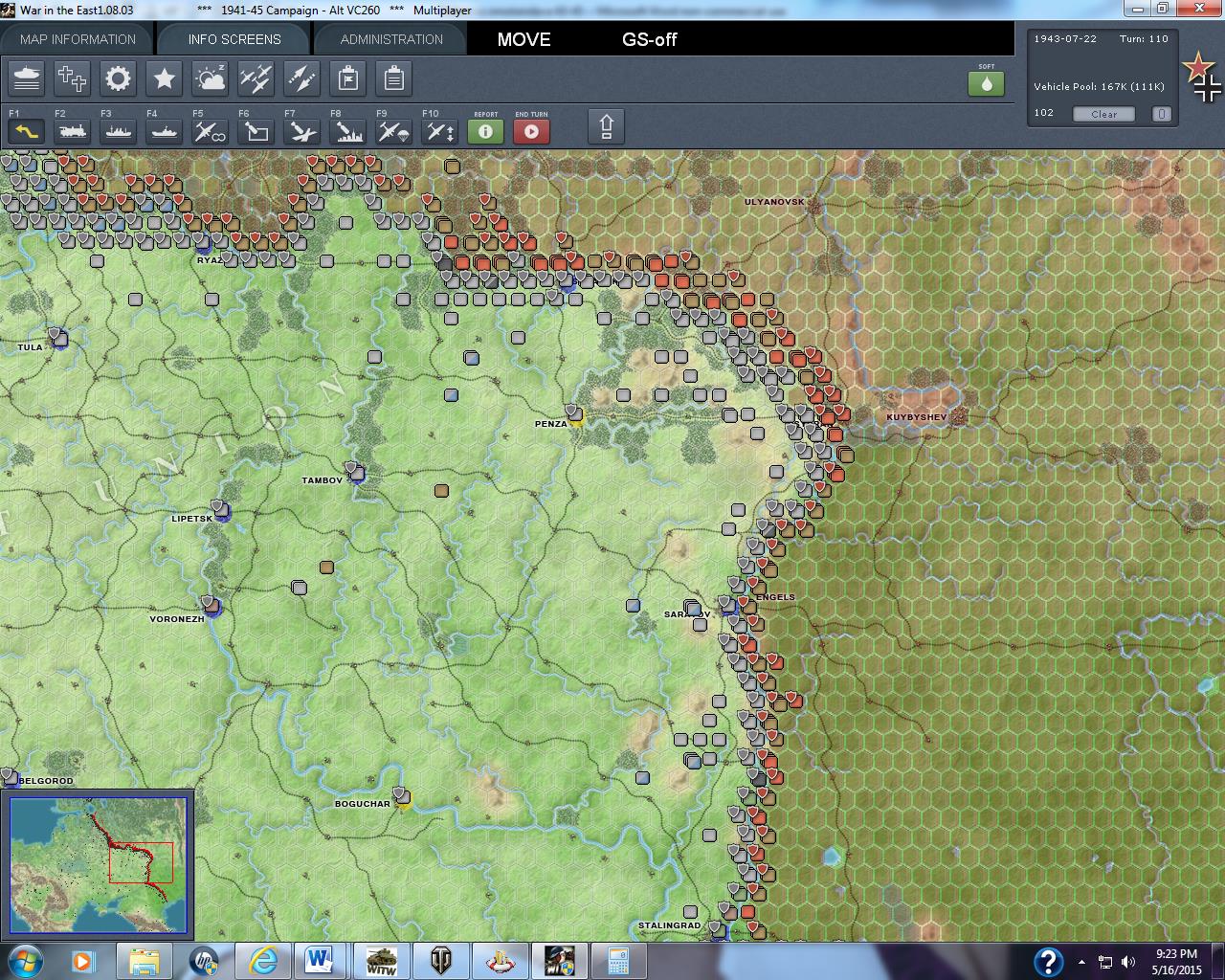Toggle the air unit planes button
Image resolution: width=1225 pixels, height=980 pixels.
click(x=256, y=78)
